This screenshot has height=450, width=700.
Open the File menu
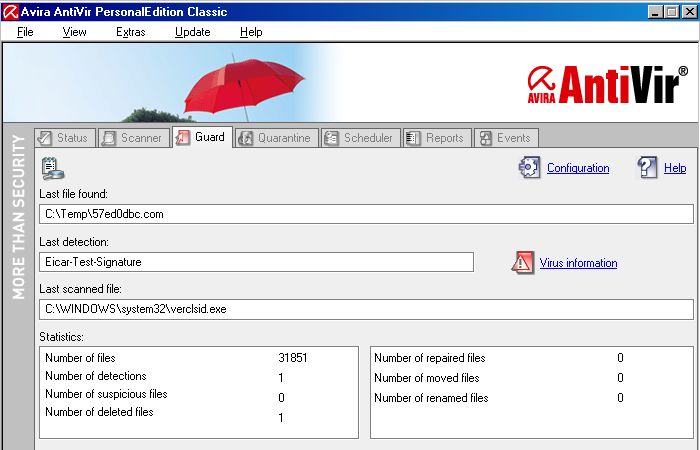click(x=25, y=32)
